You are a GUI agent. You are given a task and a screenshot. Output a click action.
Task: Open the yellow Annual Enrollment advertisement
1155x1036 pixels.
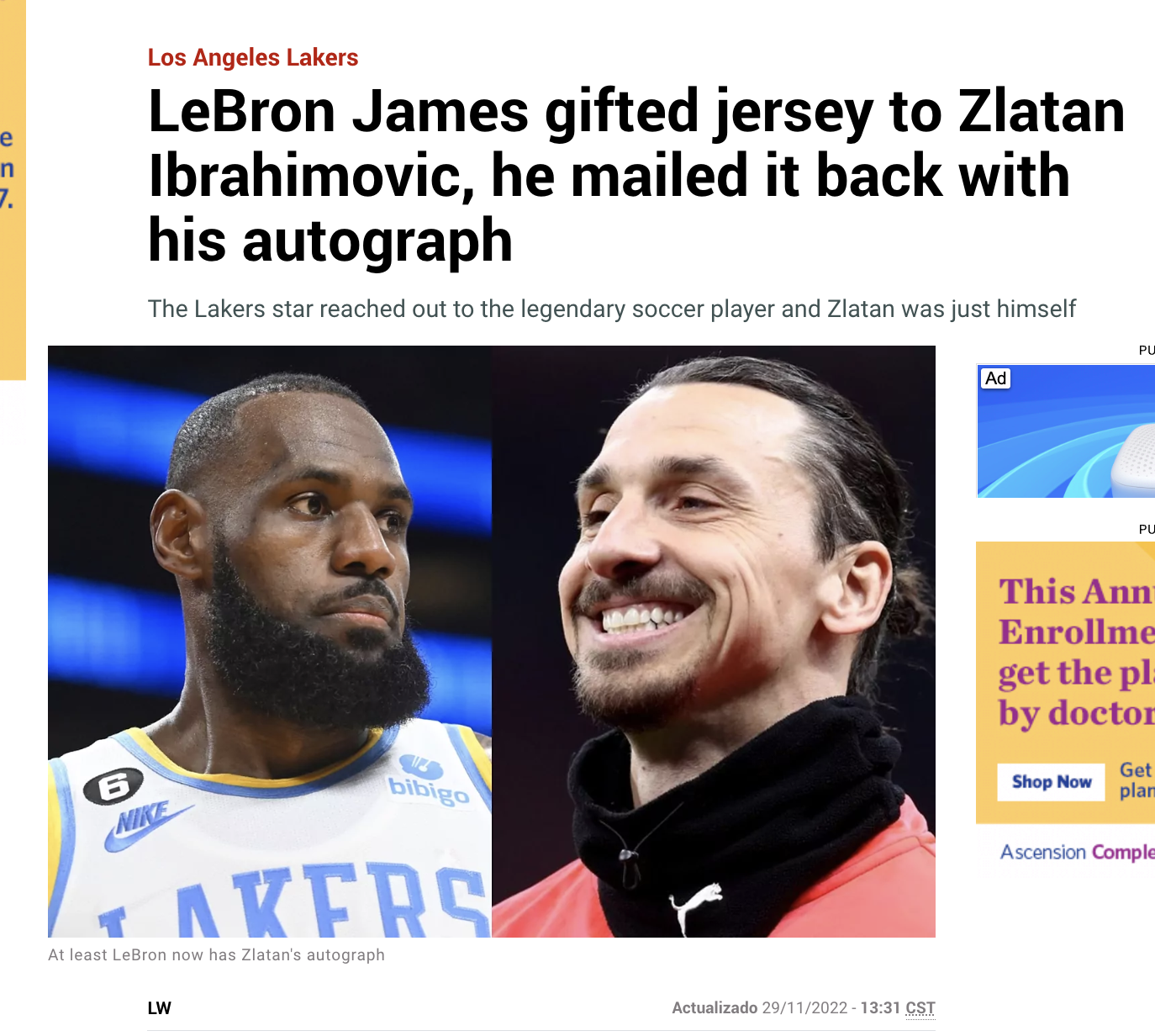[1066, 683]
